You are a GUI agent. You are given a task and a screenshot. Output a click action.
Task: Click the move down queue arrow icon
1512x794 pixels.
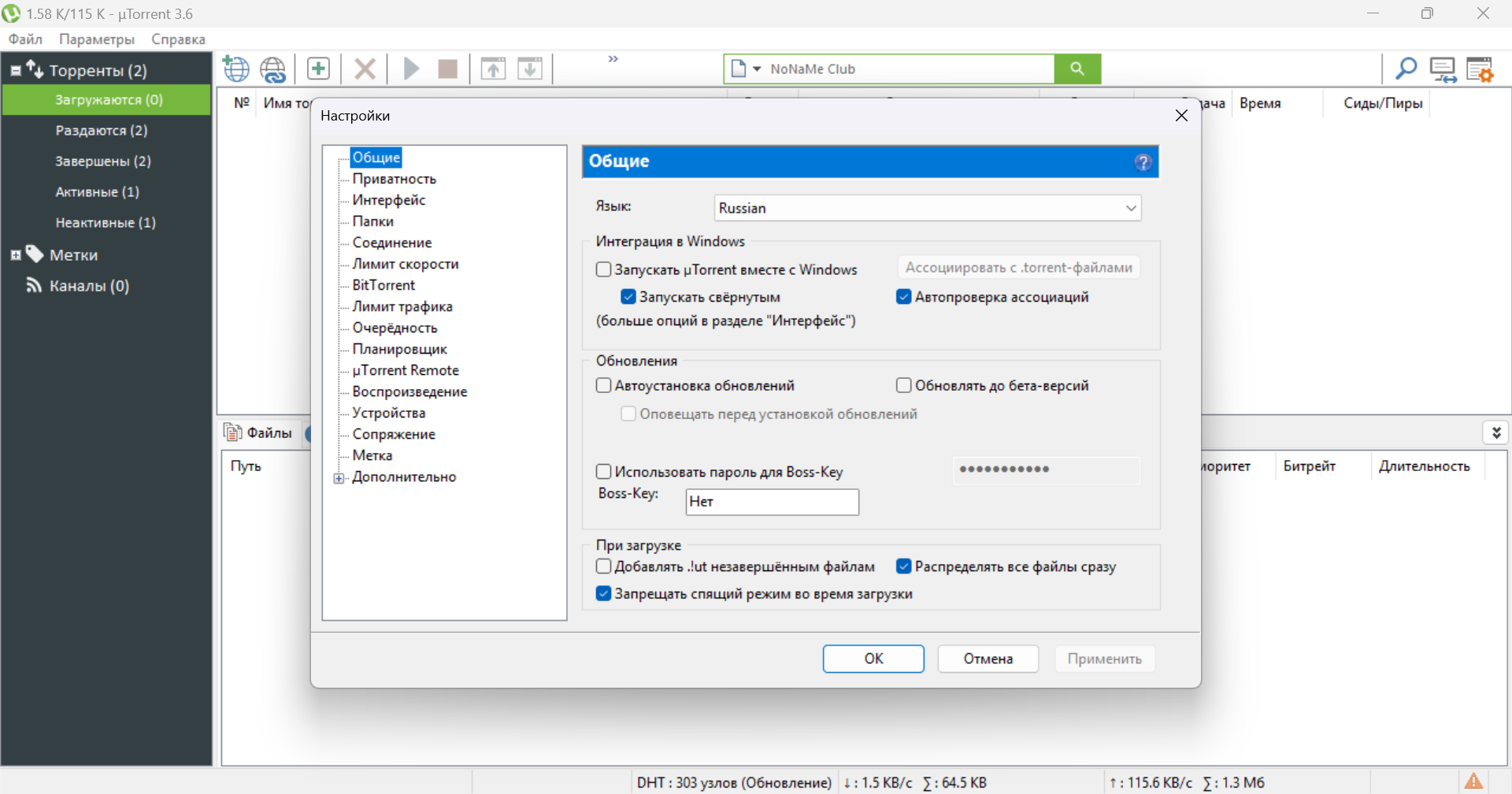point(530,69)
